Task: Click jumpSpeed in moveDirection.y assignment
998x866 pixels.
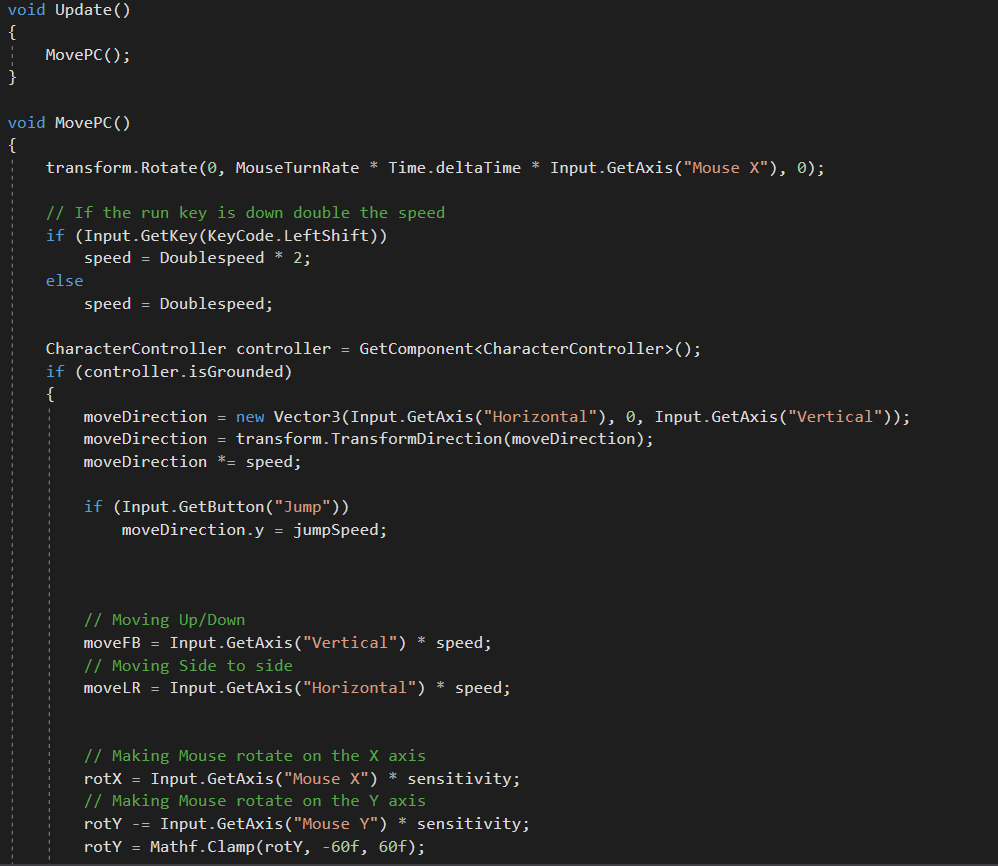Action: coord(339,529)
